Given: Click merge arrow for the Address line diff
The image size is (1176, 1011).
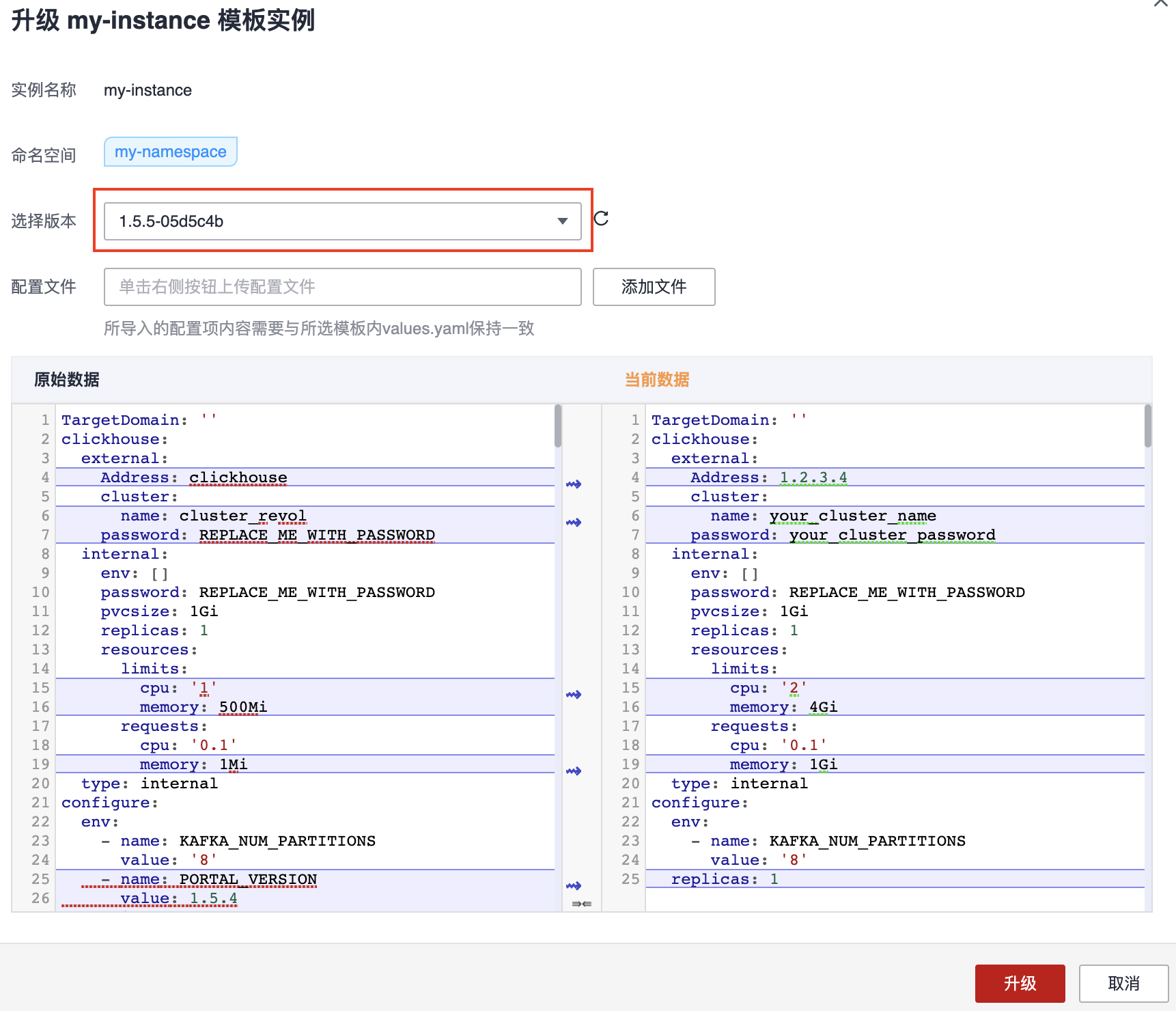Looking at the screenshot, I should click(x=574, y=484).
